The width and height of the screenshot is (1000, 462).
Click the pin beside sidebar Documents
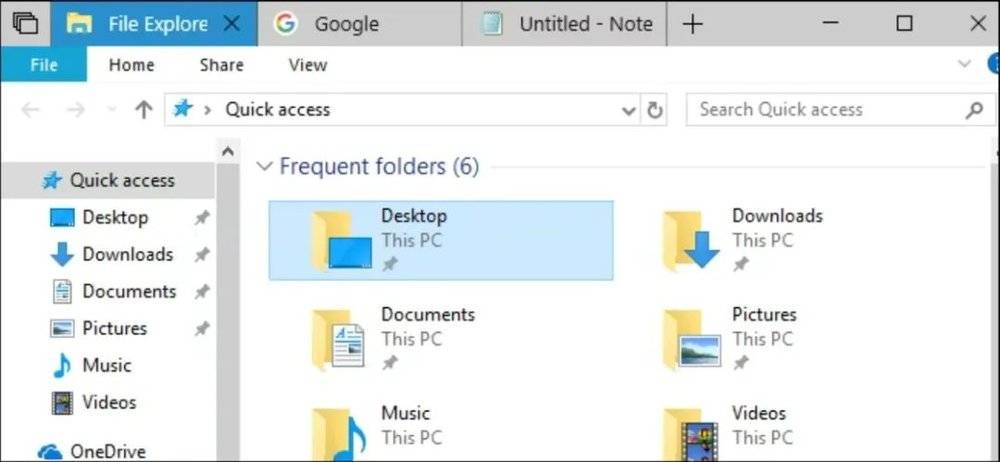click(202, 292)
